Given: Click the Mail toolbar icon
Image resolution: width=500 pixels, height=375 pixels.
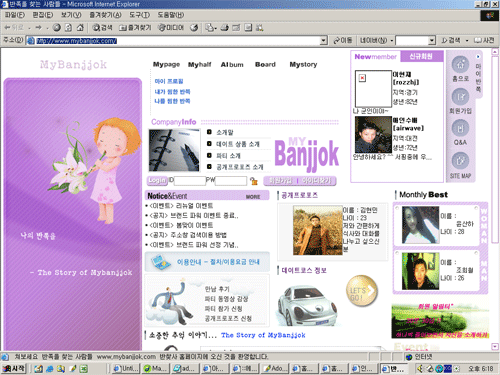Looking at the screenshot, I should 209,28.
